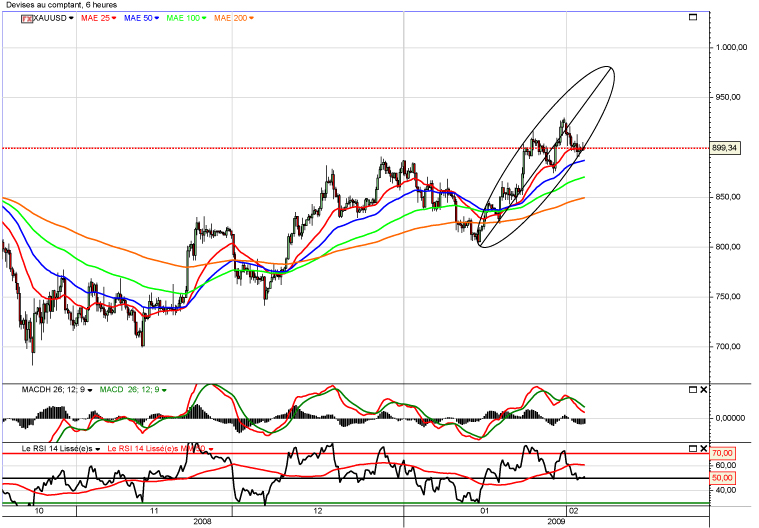Click the RSI 70,00 level label
The width and height of the screenshot is (759, 528).
tap(722, 453)
